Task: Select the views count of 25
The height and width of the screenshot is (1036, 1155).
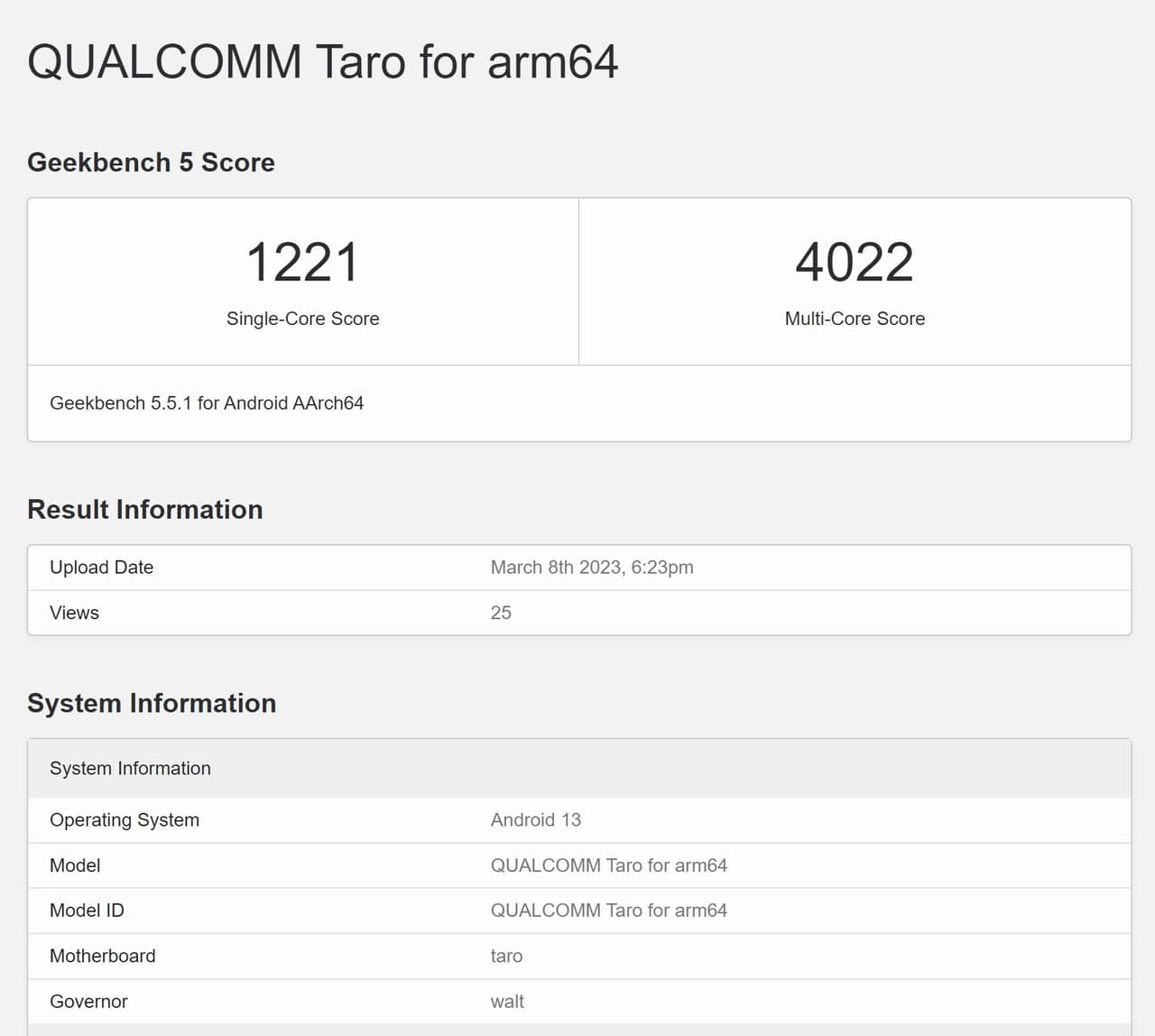Action: [x=501, y=613]
